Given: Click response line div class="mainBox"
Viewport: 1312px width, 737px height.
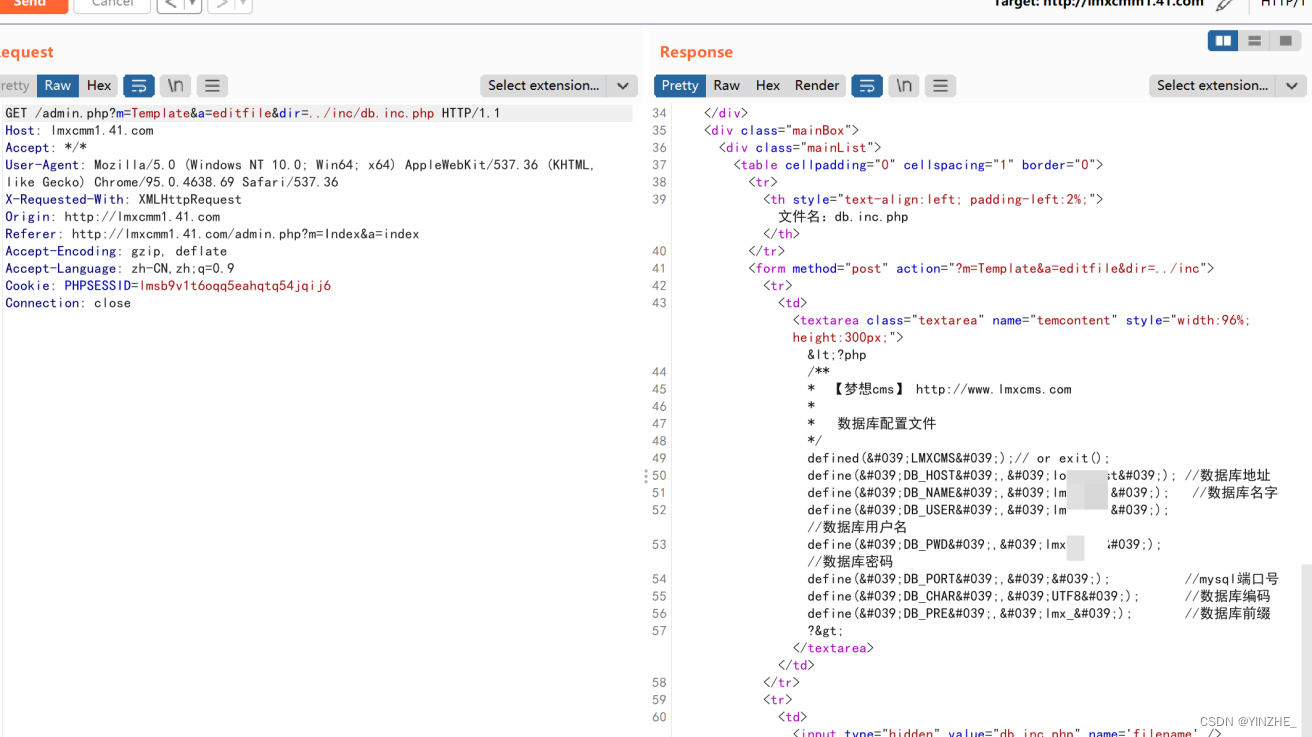Looking at the screenshot, I should 781,130.
